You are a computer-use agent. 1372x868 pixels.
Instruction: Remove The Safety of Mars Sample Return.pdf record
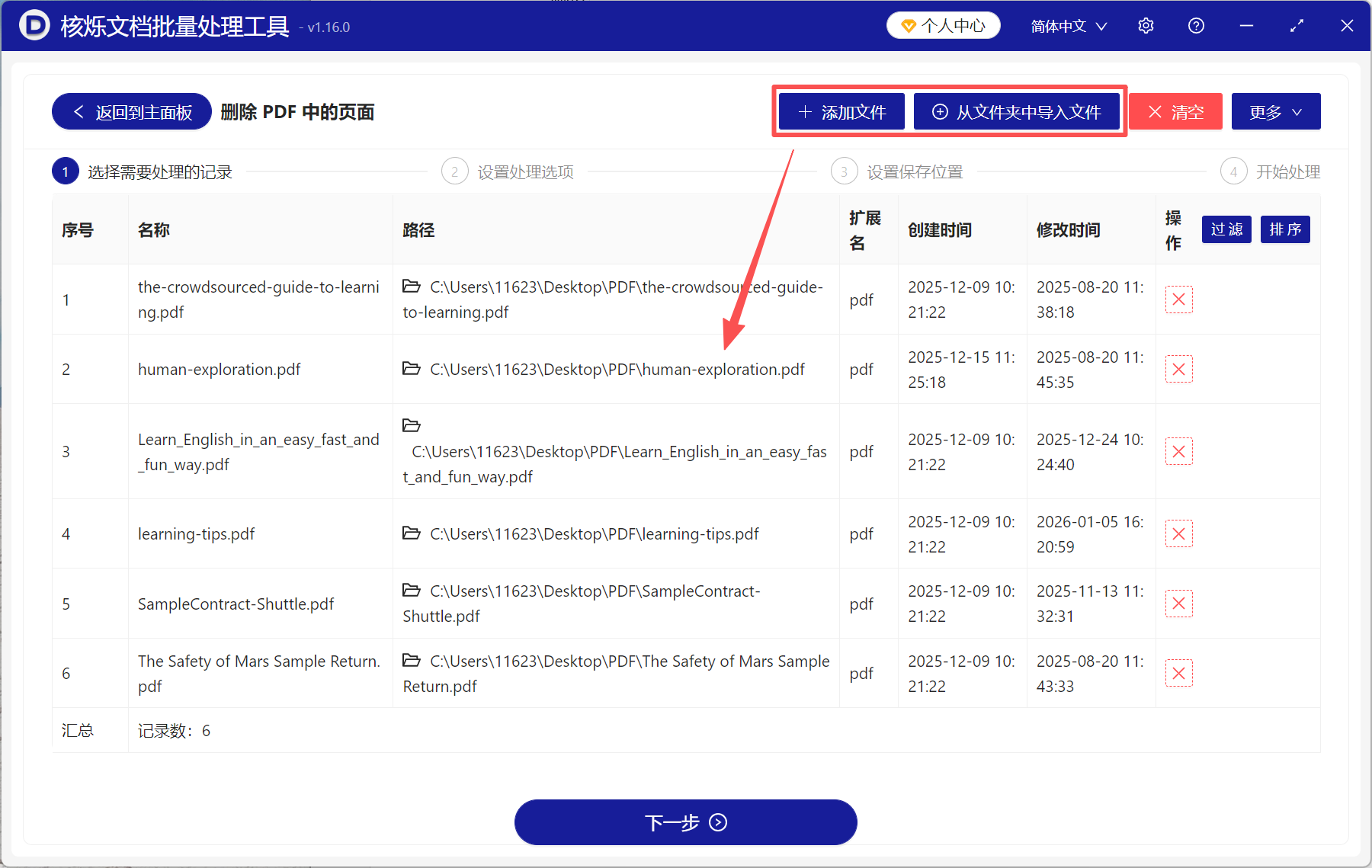pos(1178,673)
